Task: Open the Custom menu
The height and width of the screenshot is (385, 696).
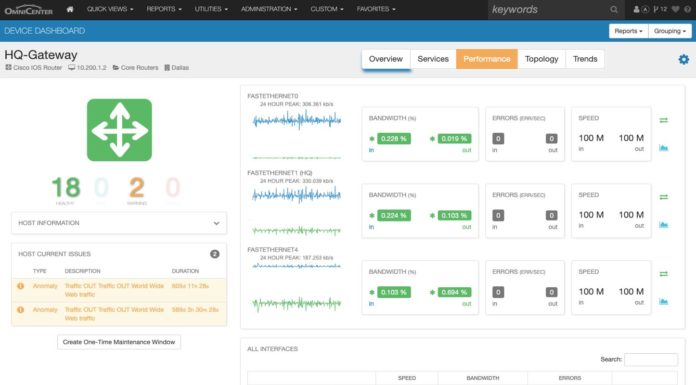Action: click(x=327, y=9)
